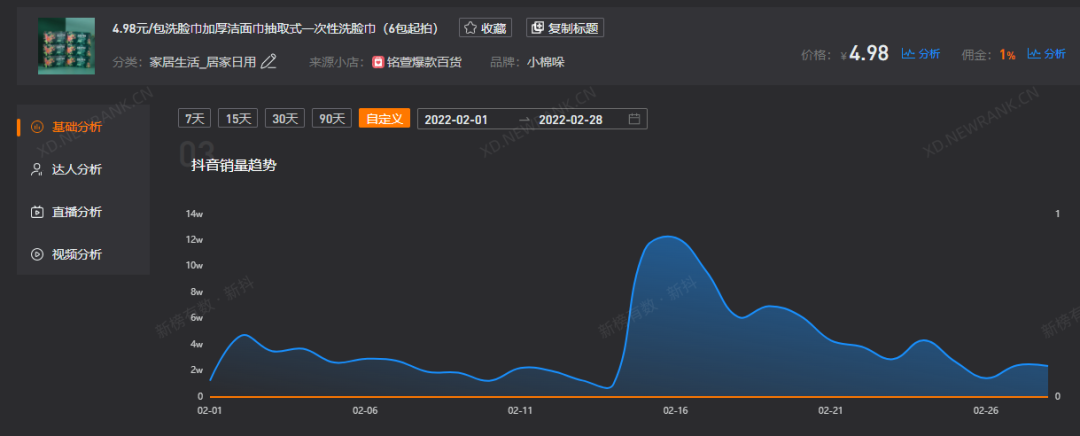Select the 自定义 custom range
The width and height of the screenshot is (1080, 436).
point(384,118)
